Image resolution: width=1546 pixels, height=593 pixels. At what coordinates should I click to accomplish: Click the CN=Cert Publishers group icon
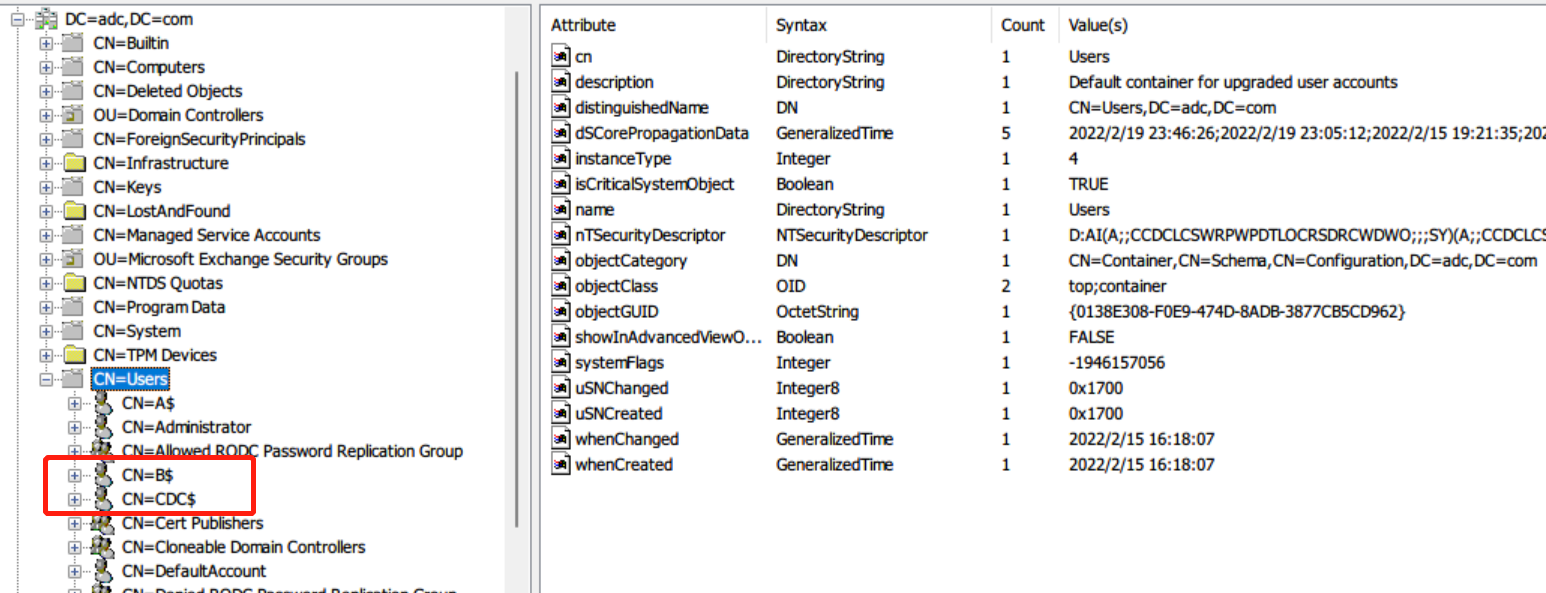[102, 523]
